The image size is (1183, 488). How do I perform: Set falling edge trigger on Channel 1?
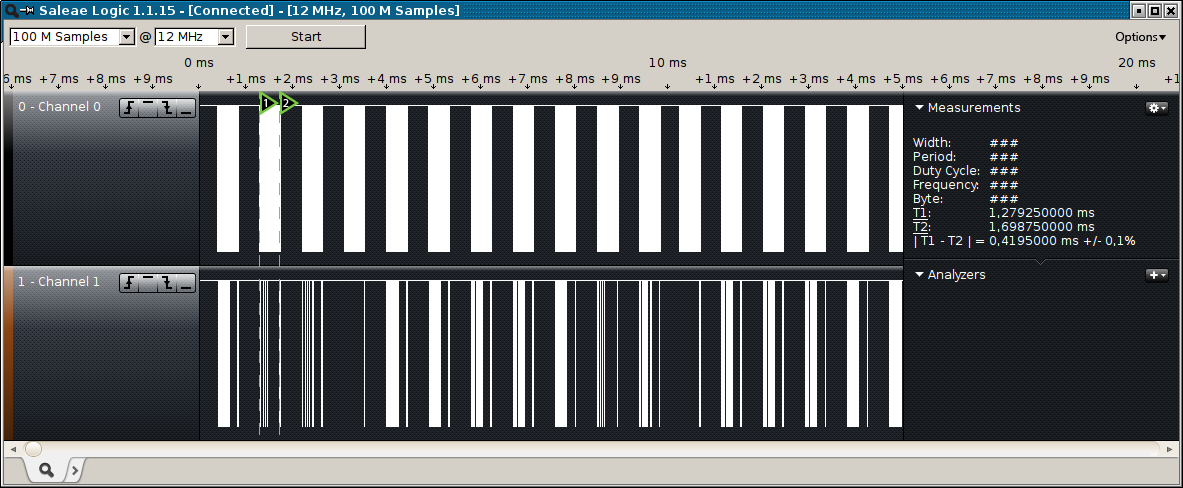tap(167, 283)
